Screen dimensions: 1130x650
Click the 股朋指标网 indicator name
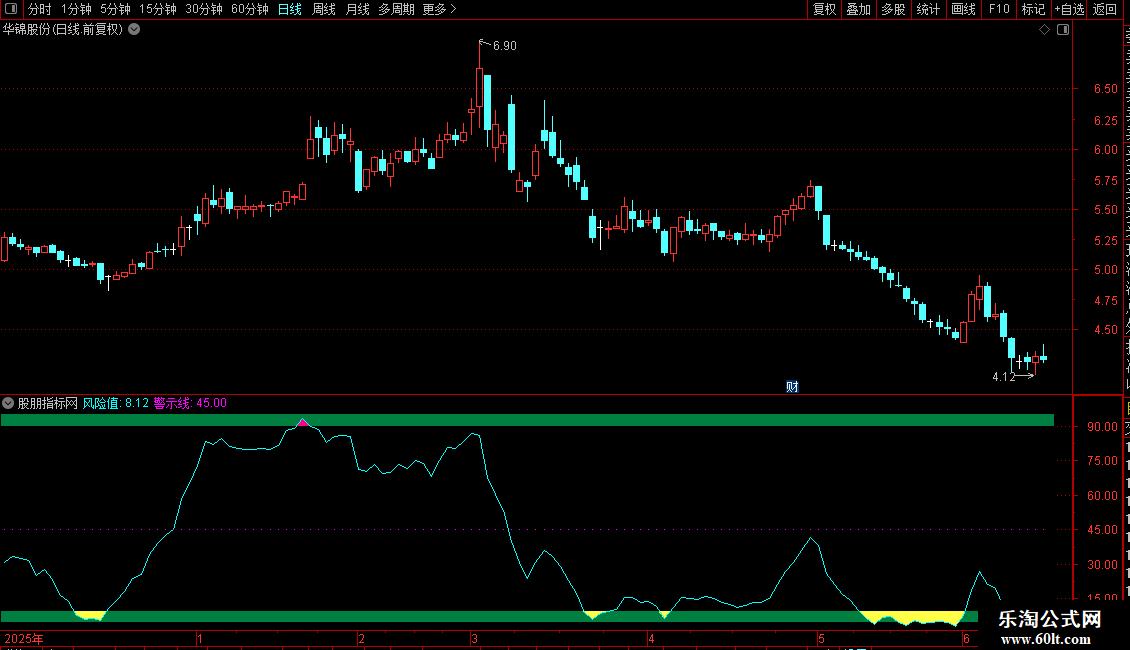48,403
